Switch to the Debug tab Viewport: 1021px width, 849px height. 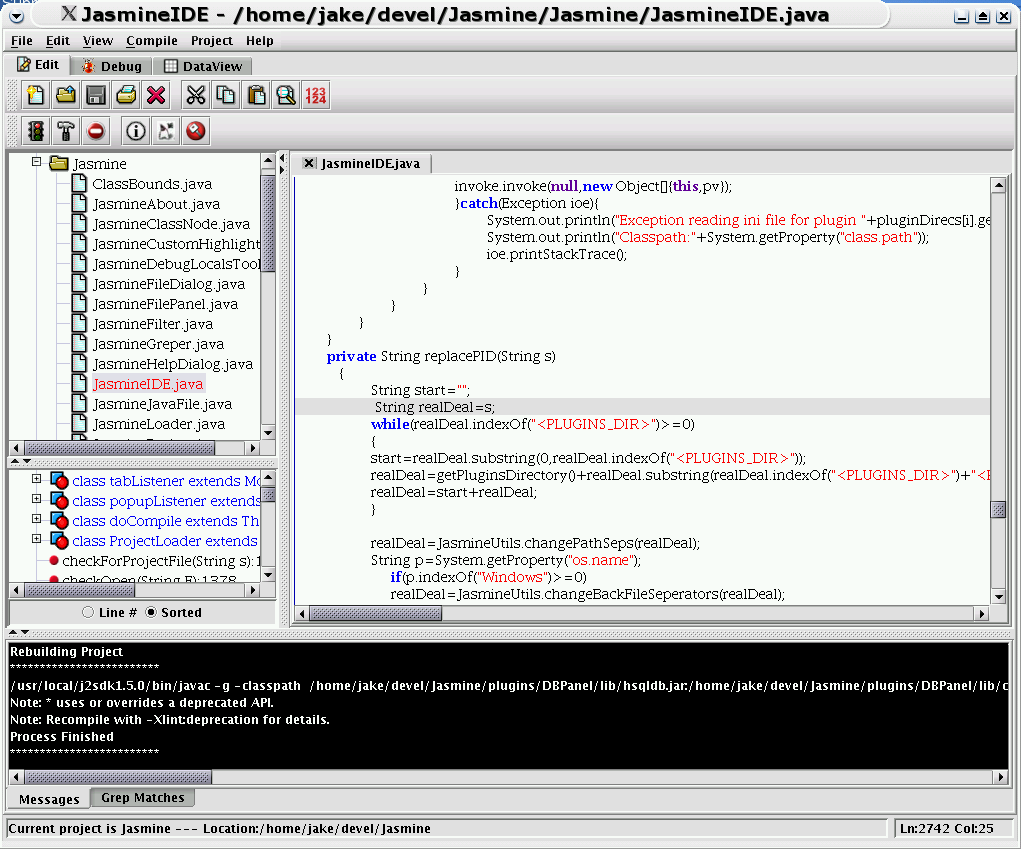pos(112,66)
